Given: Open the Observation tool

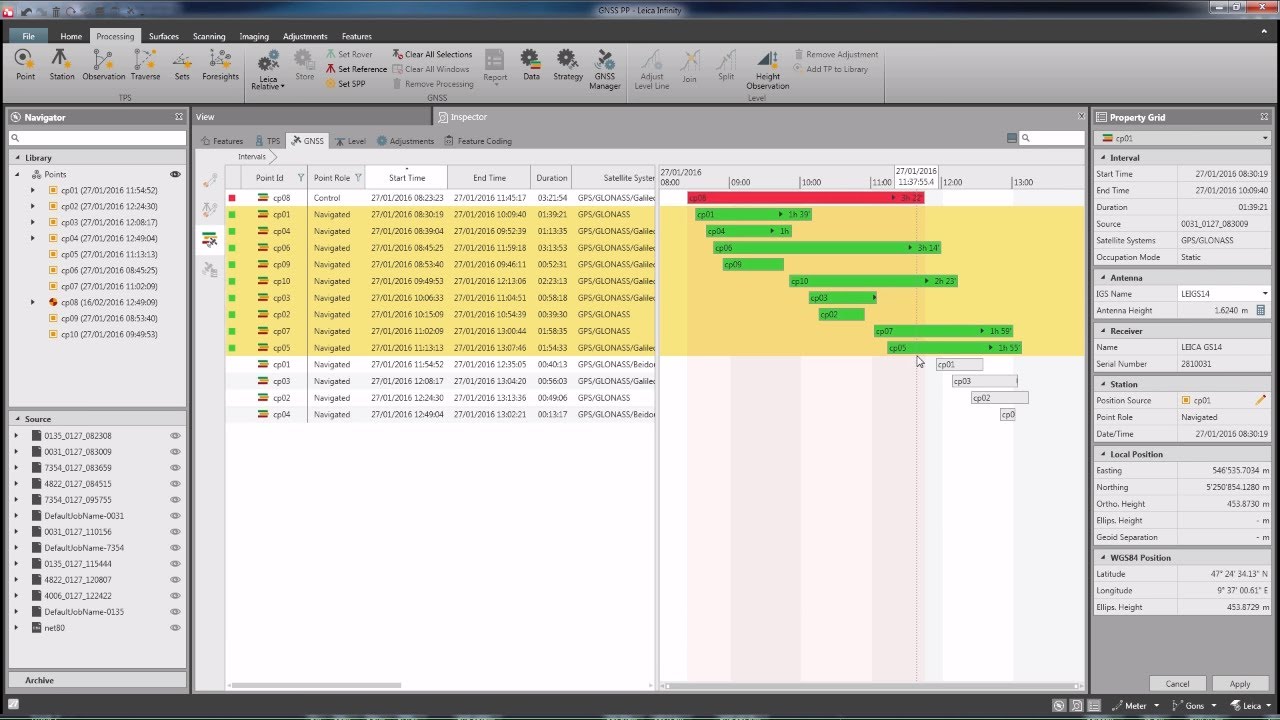Looking at the screenshot, I should (104, 65).
